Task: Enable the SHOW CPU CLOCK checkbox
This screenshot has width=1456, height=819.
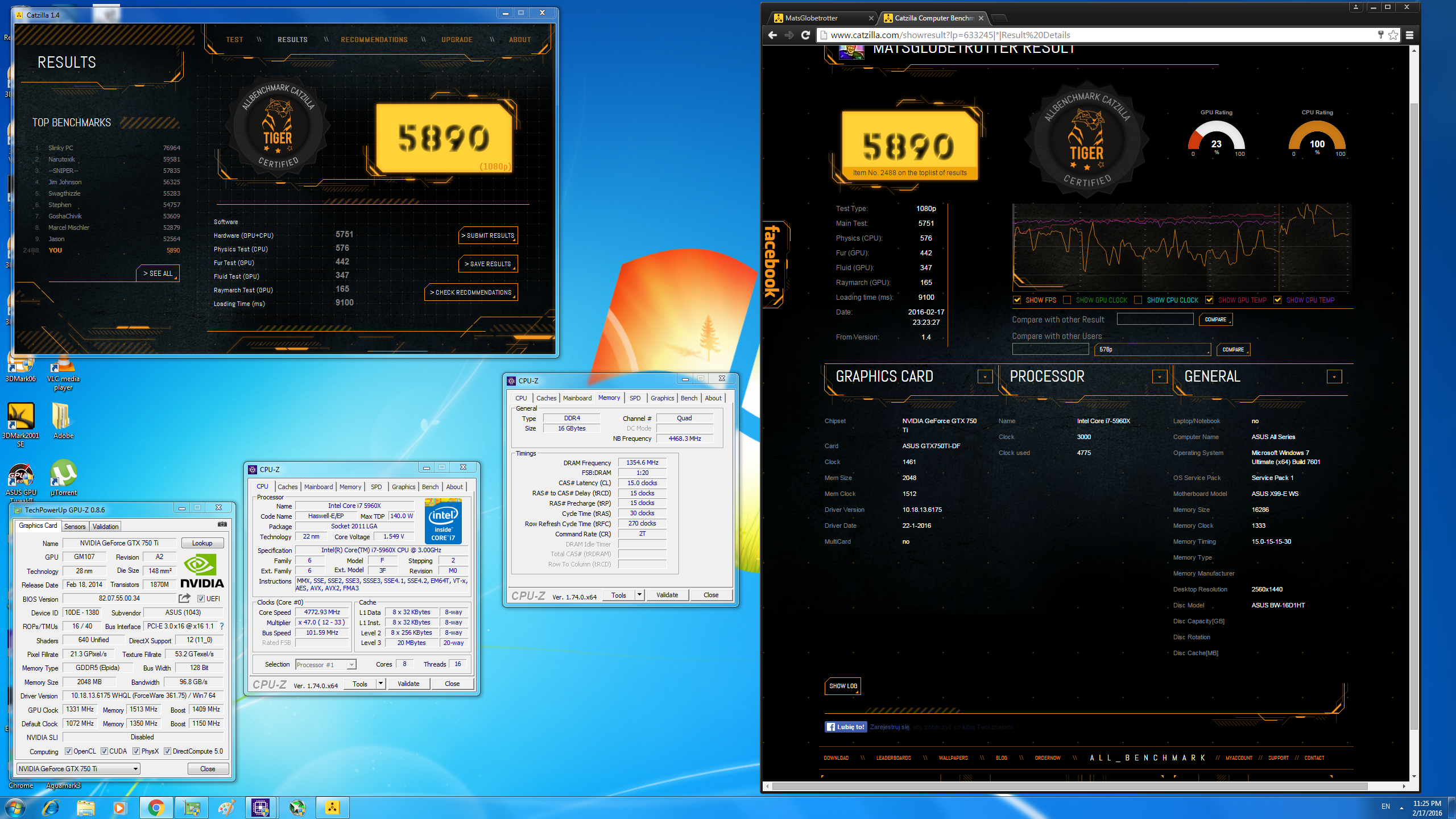Action: click(1138, 300)
